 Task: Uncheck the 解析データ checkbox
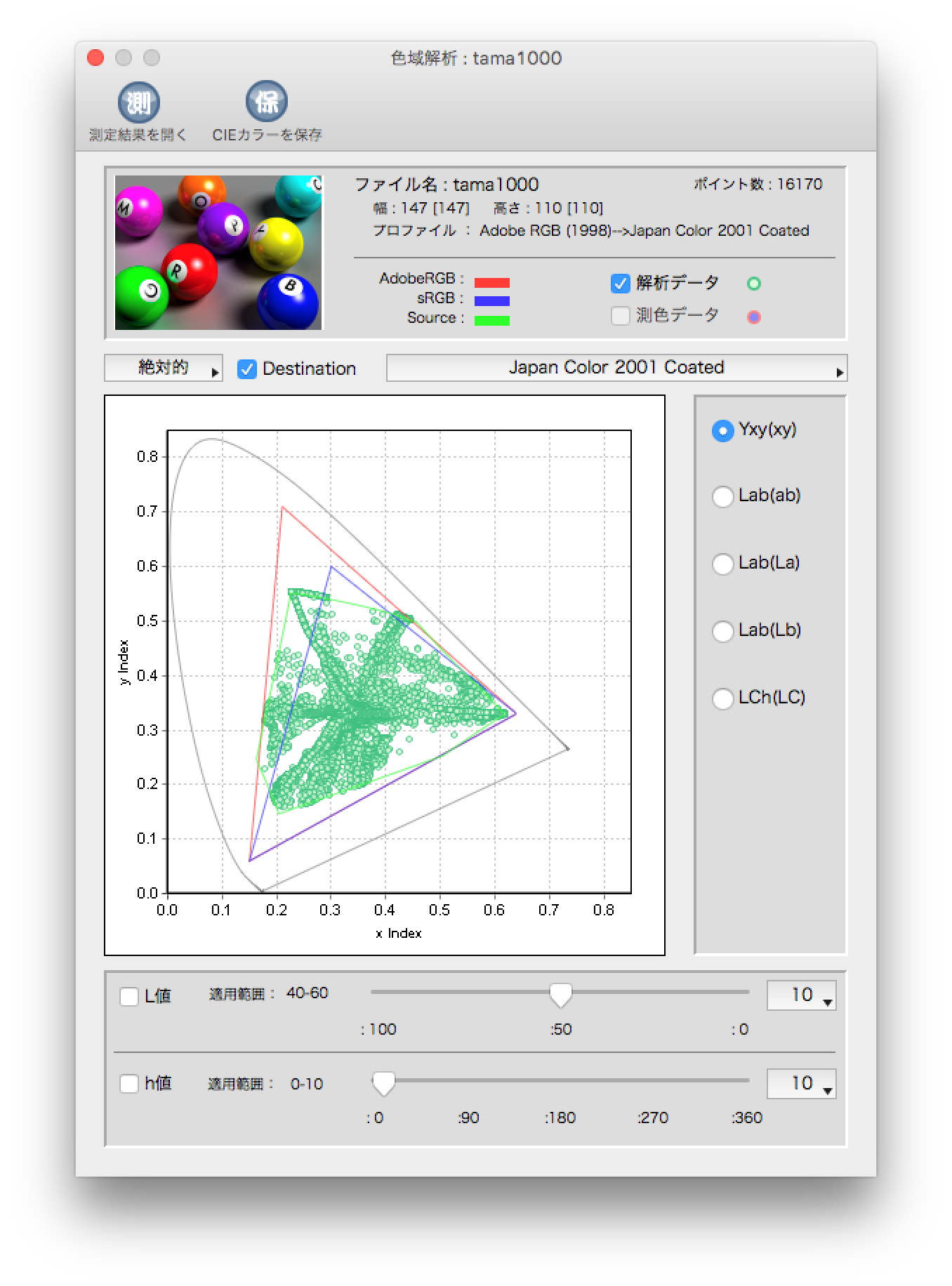(x=620, y=284)
